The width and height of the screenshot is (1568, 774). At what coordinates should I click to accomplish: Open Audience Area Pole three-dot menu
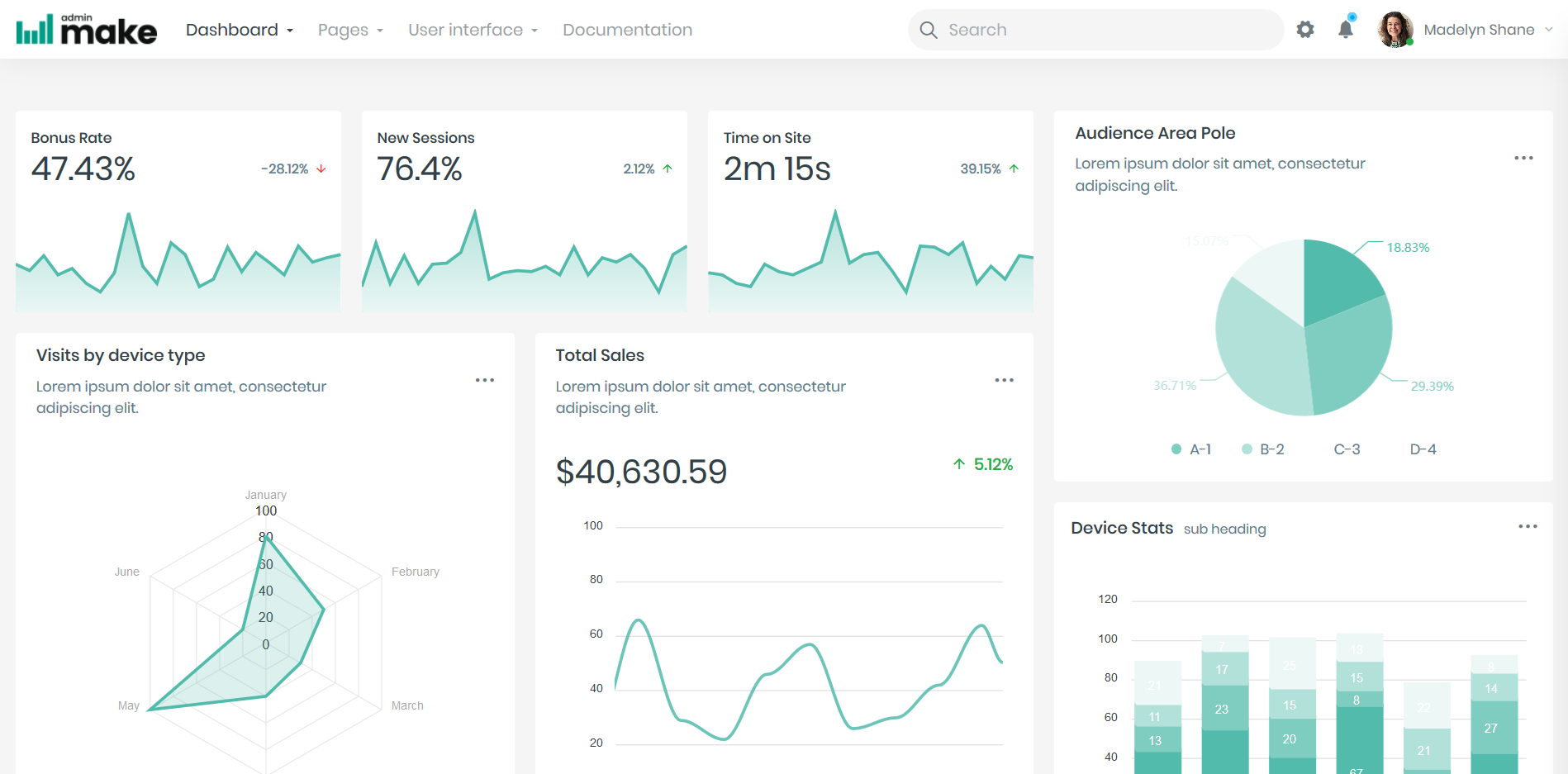pyautogui.click(x=1523, y=158)
